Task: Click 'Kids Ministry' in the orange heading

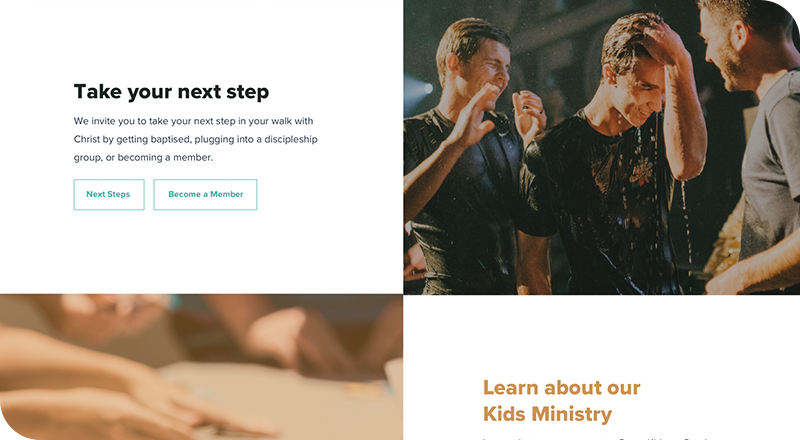Action: pos(547,414)
